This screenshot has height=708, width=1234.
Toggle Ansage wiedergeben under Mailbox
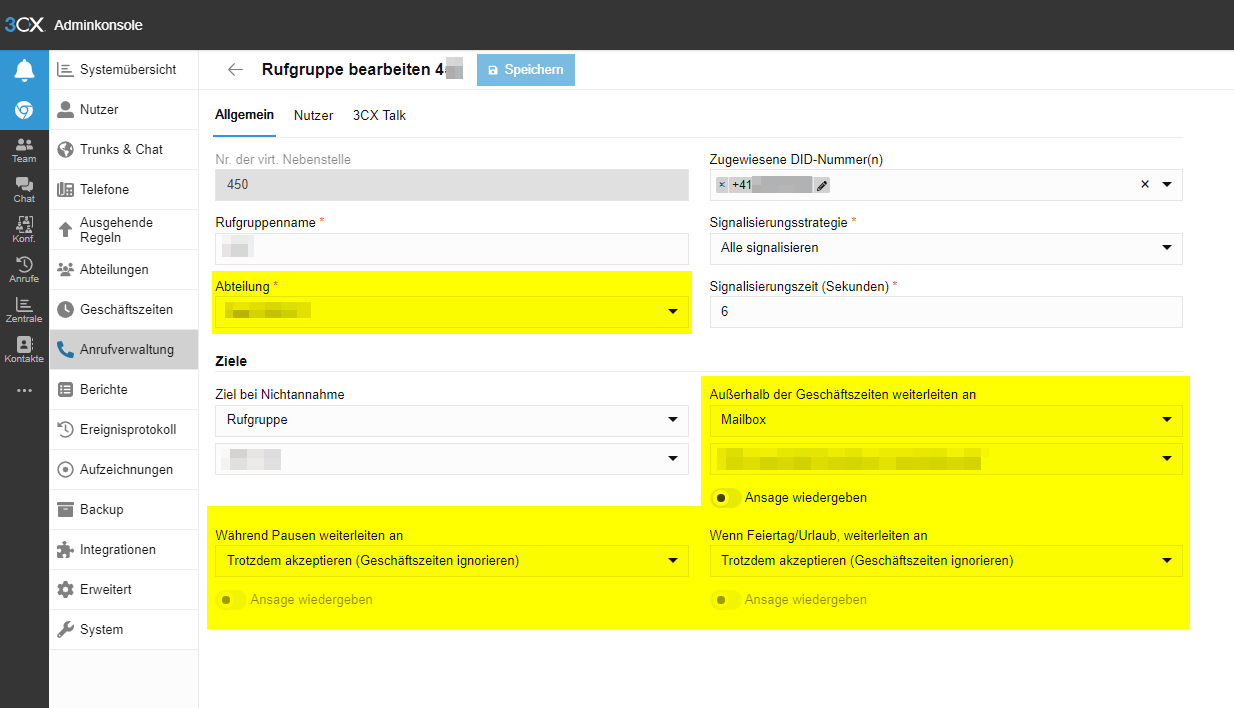click(727, 497)
